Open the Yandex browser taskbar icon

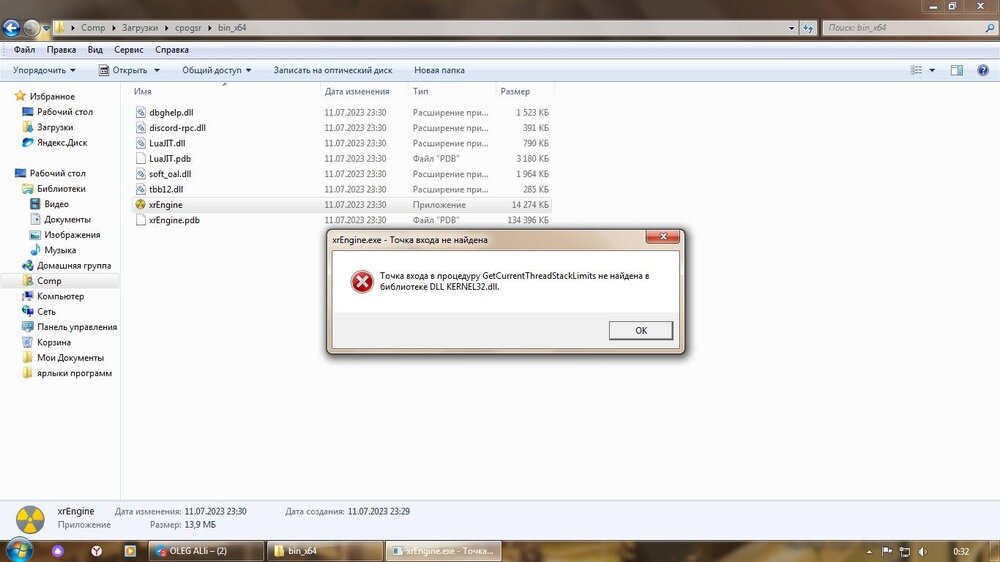click(x=96, y=551)
